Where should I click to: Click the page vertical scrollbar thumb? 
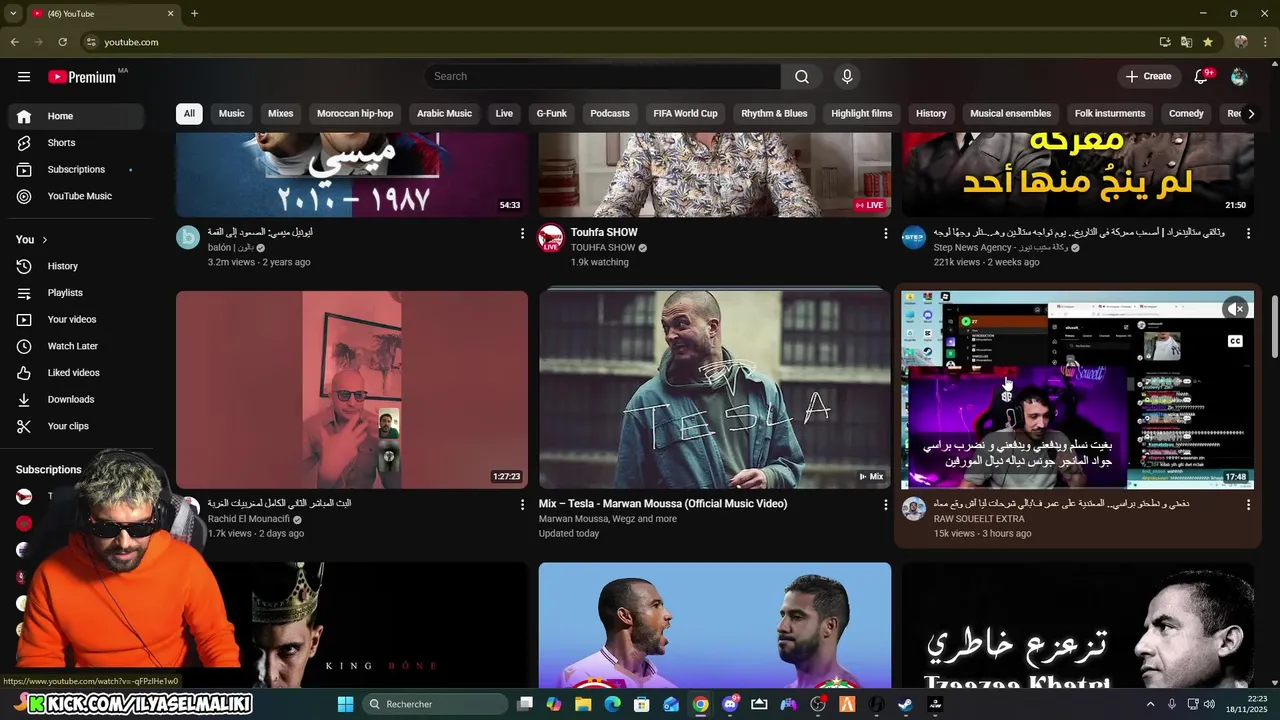[x=1274, y=327]
